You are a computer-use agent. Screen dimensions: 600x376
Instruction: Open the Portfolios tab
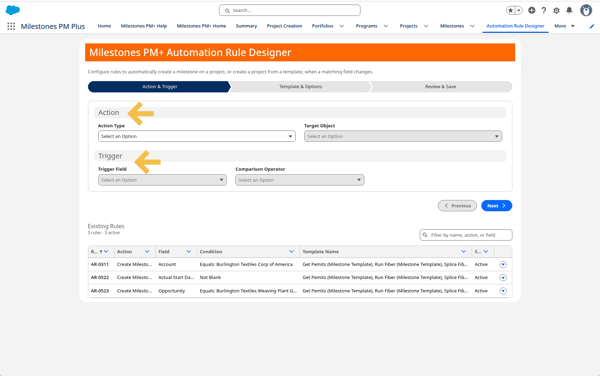point(323,26)
